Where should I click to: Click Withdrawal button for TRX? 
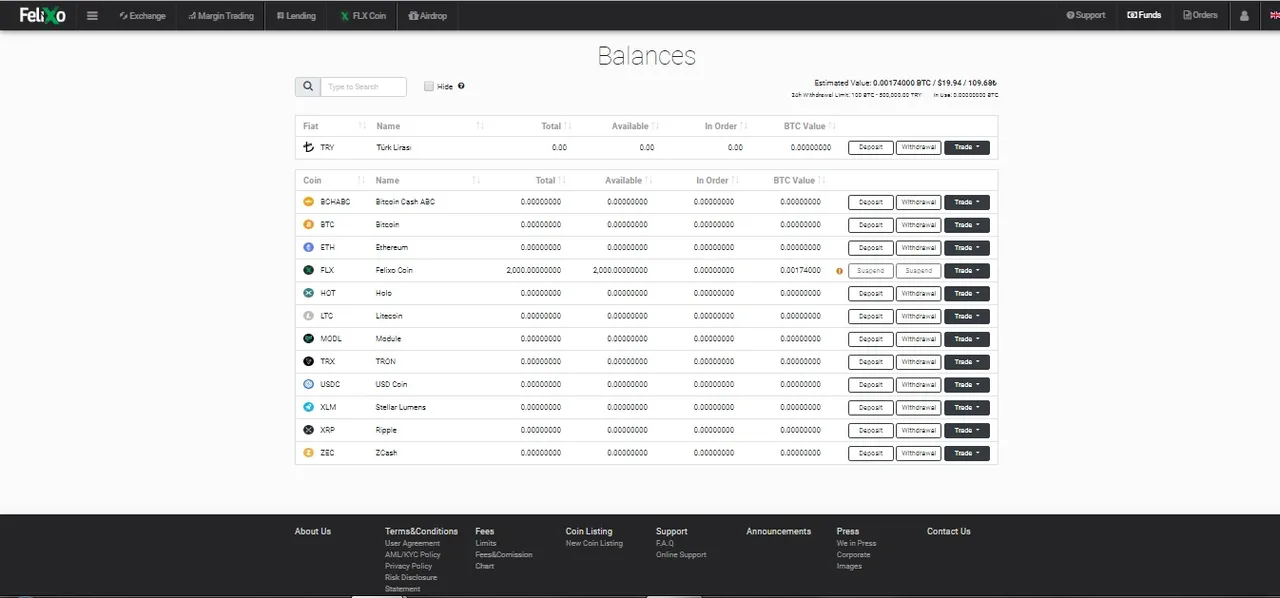click(x=918, y=362)
